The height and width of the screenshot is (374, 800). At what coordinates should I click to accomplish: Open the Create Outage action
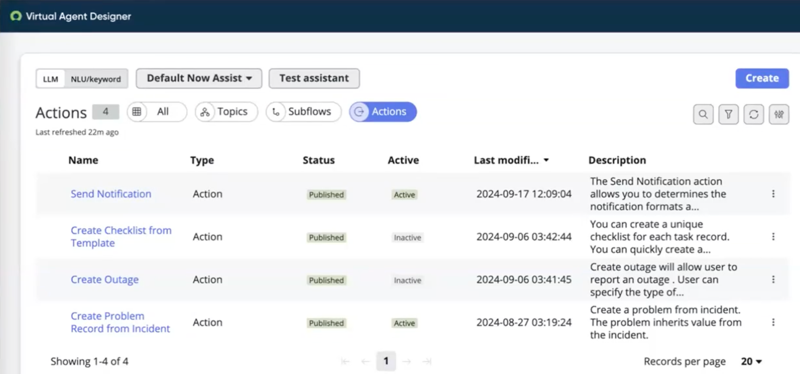tap(105, 280)
